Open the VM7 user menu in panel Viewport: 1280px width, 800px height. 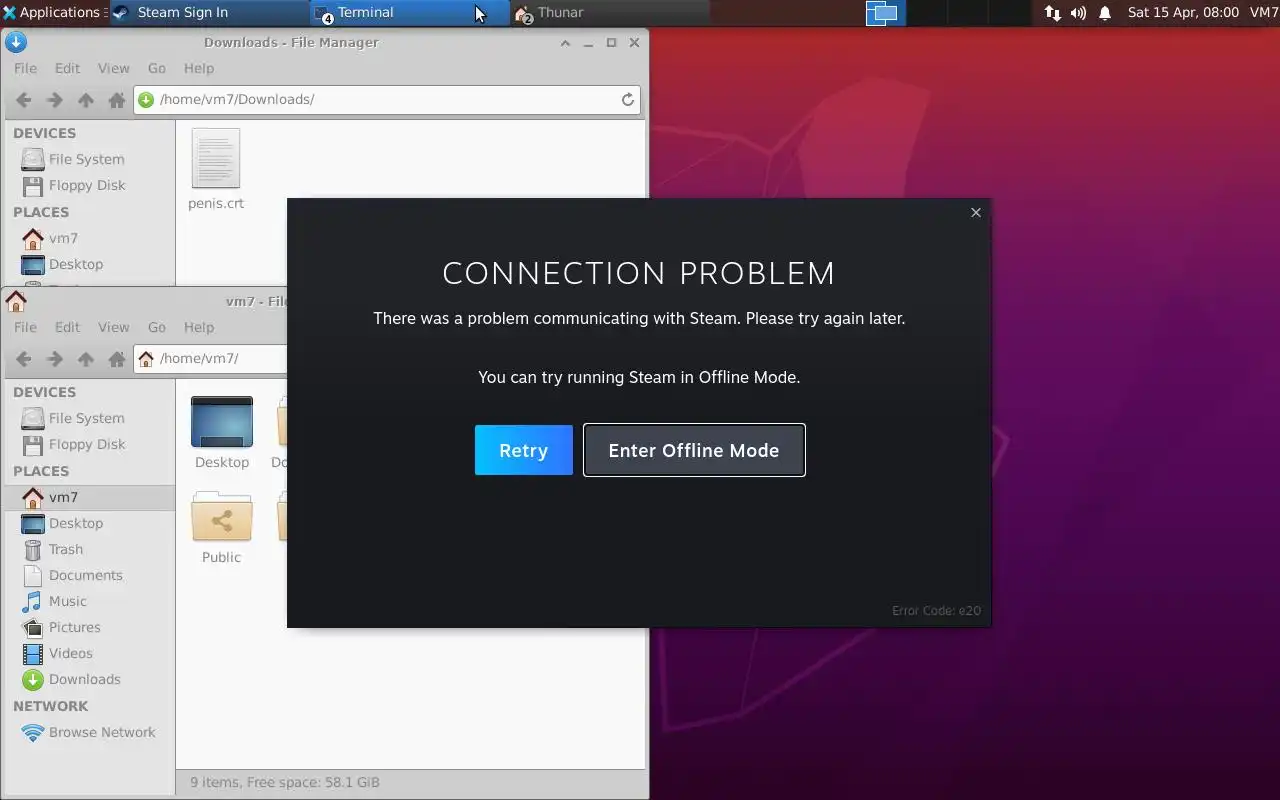1264,12
